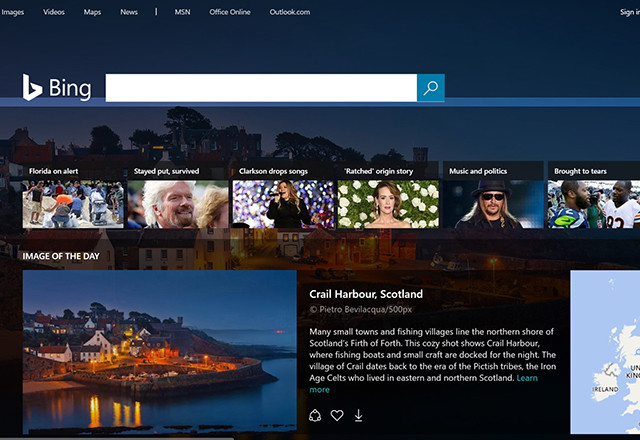Click the Bing logo
Screen dimensions: 640x440
pyautogui.click(x=57, y=87)
